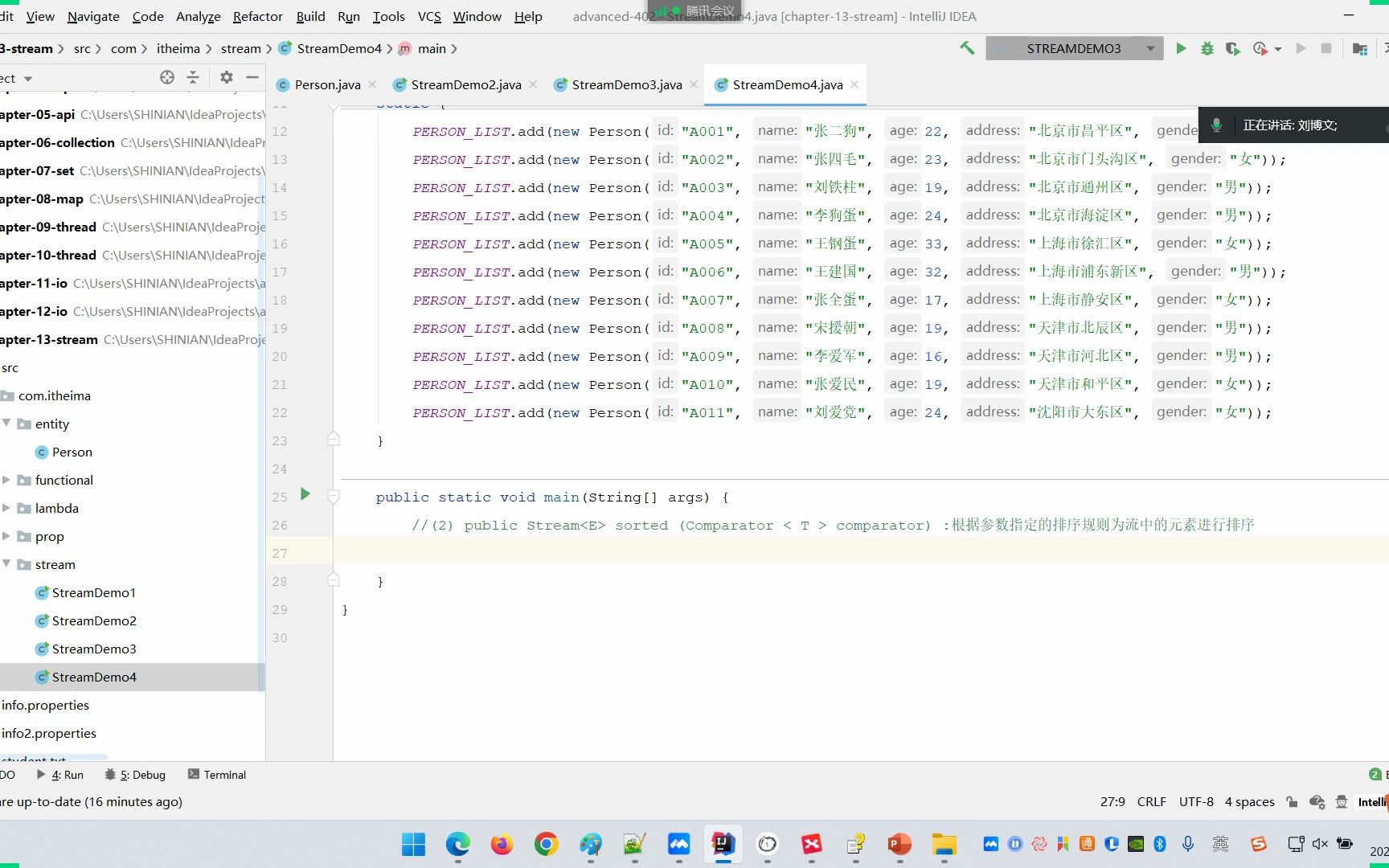The width and height of the screenshot is (1389, 868).
Task: Open the Run tool window
Action: point(61,775)
